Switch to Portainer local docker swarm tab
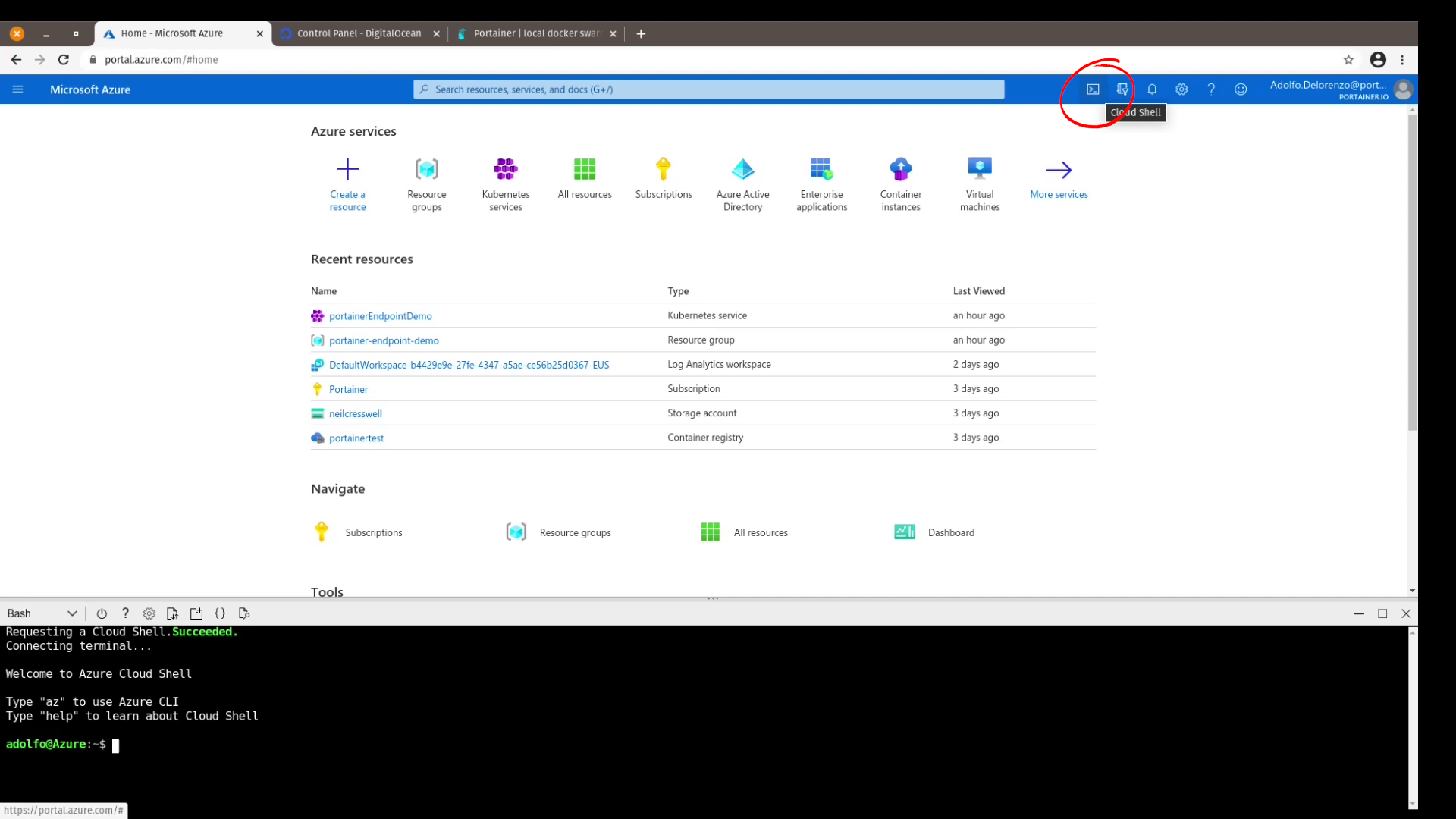Image resolution: width=1456 pixels, height=819 pixels. (537, 33)
